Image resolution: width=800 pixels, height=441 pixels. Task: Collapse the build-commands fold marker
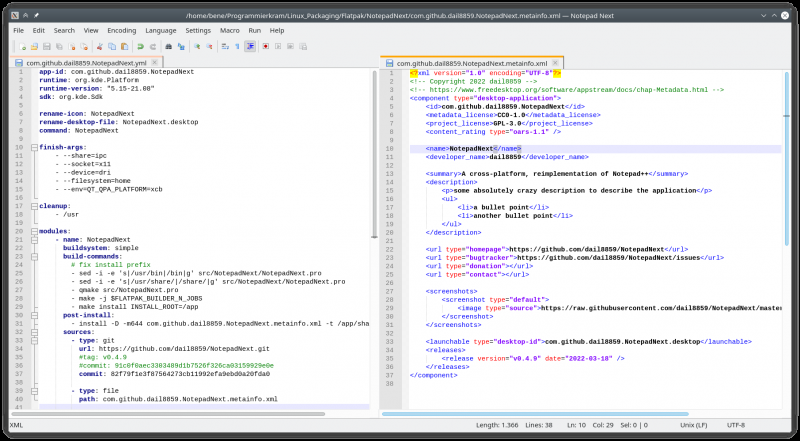[34, 256]
